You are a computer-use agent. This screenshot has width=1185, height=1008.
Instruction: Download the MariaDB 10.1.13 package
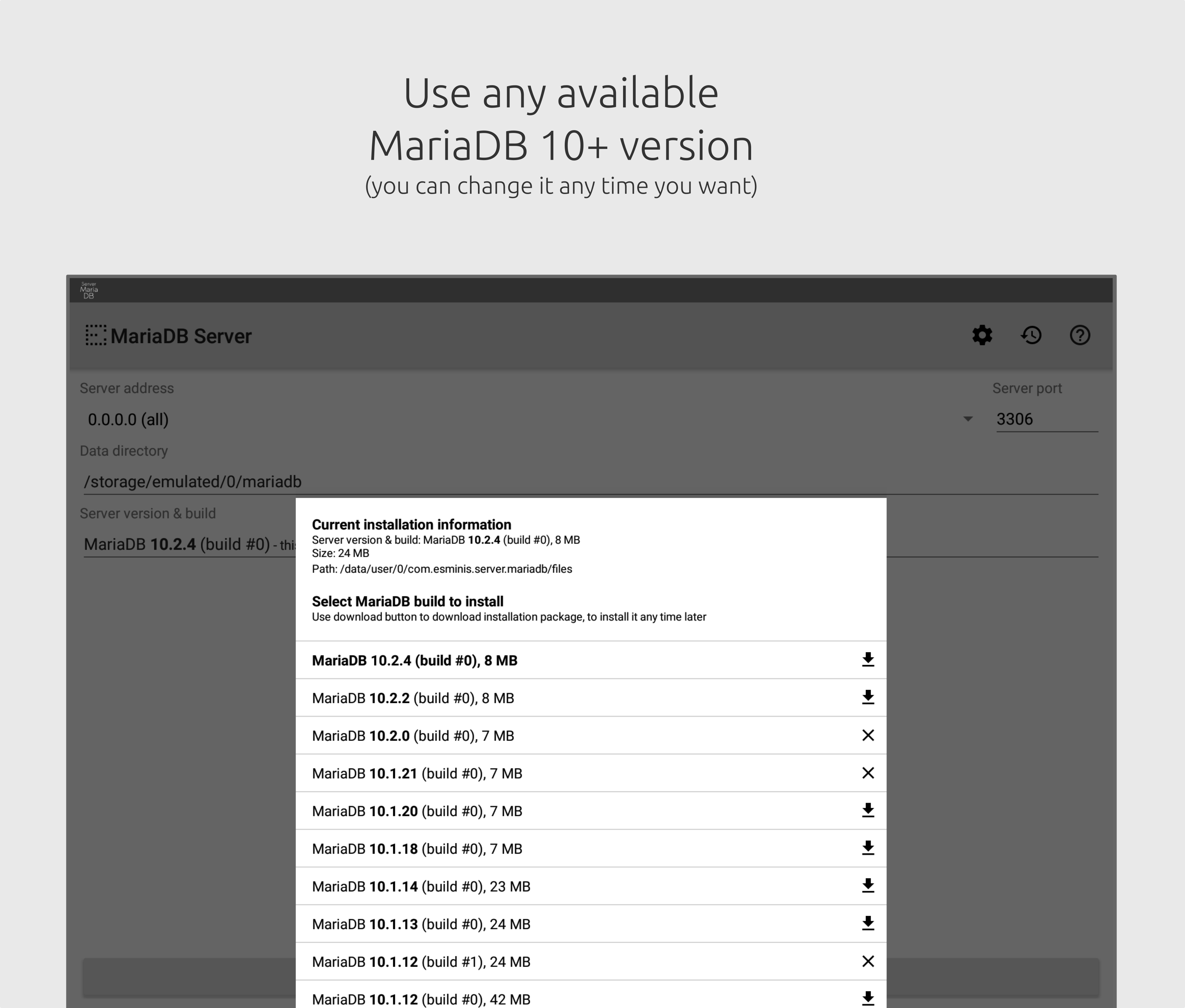pyautogui.click(x=868, y=924)
